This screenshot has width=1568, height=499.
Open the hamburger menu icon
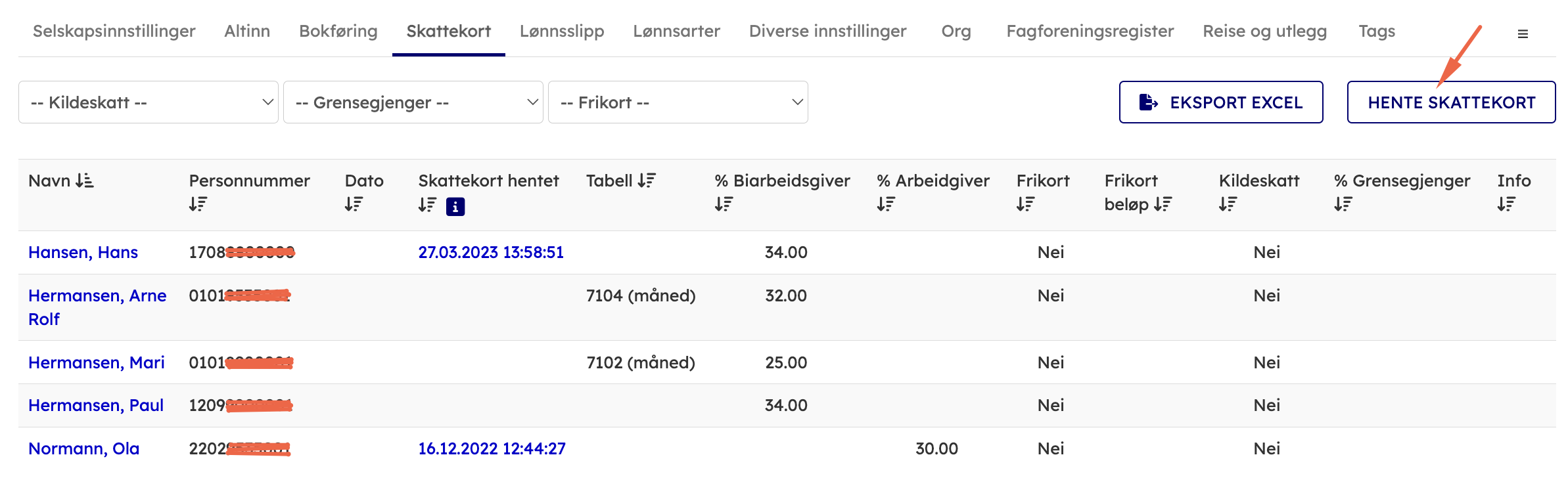click(x=1522, y=34)
